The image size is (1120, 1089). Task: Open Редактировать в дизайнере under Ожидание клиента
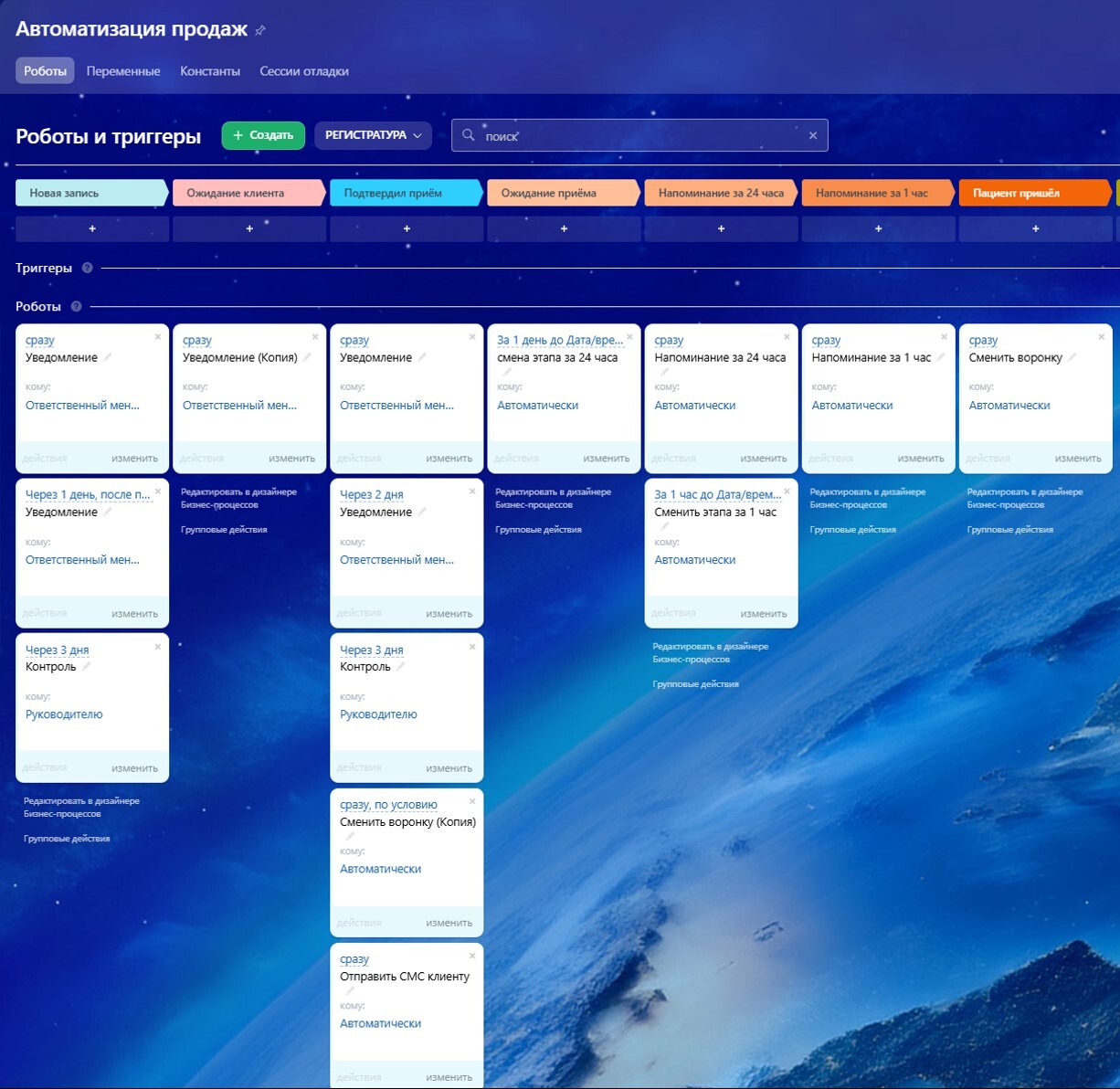238,498
